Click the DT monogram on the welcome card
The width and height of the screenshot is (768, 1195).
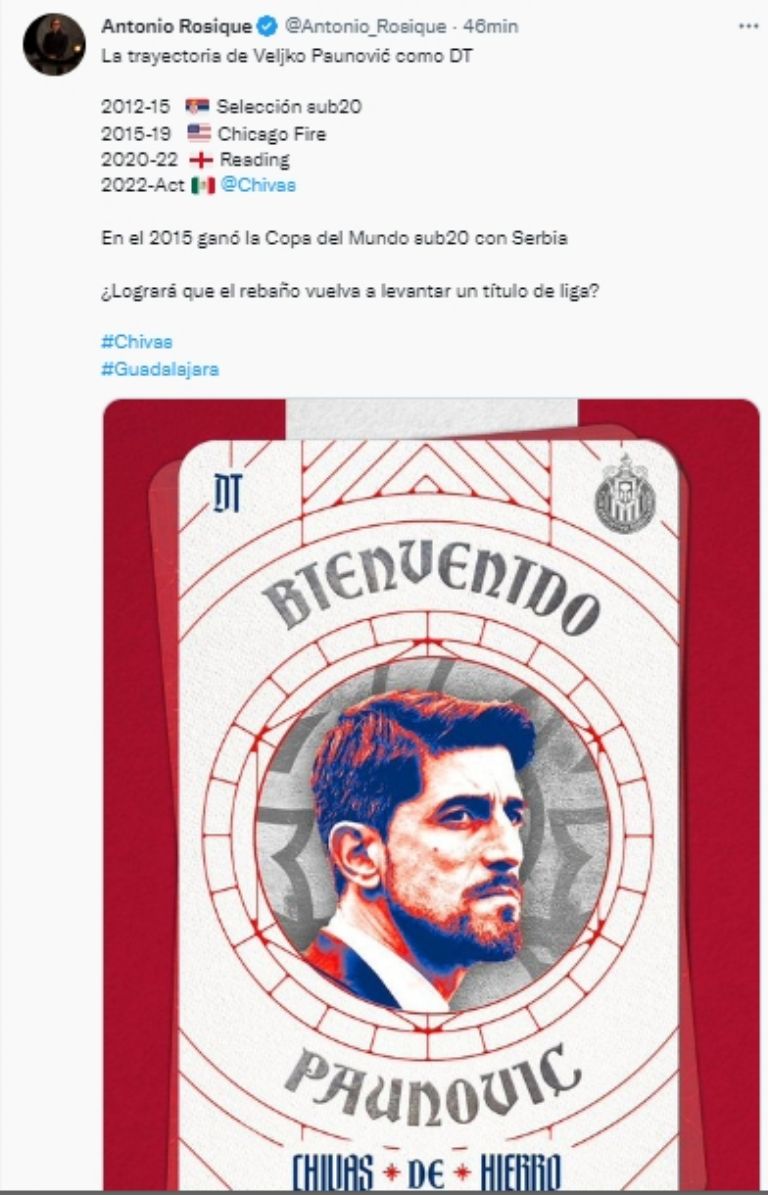pyautogui.click(x=227, y=492)
